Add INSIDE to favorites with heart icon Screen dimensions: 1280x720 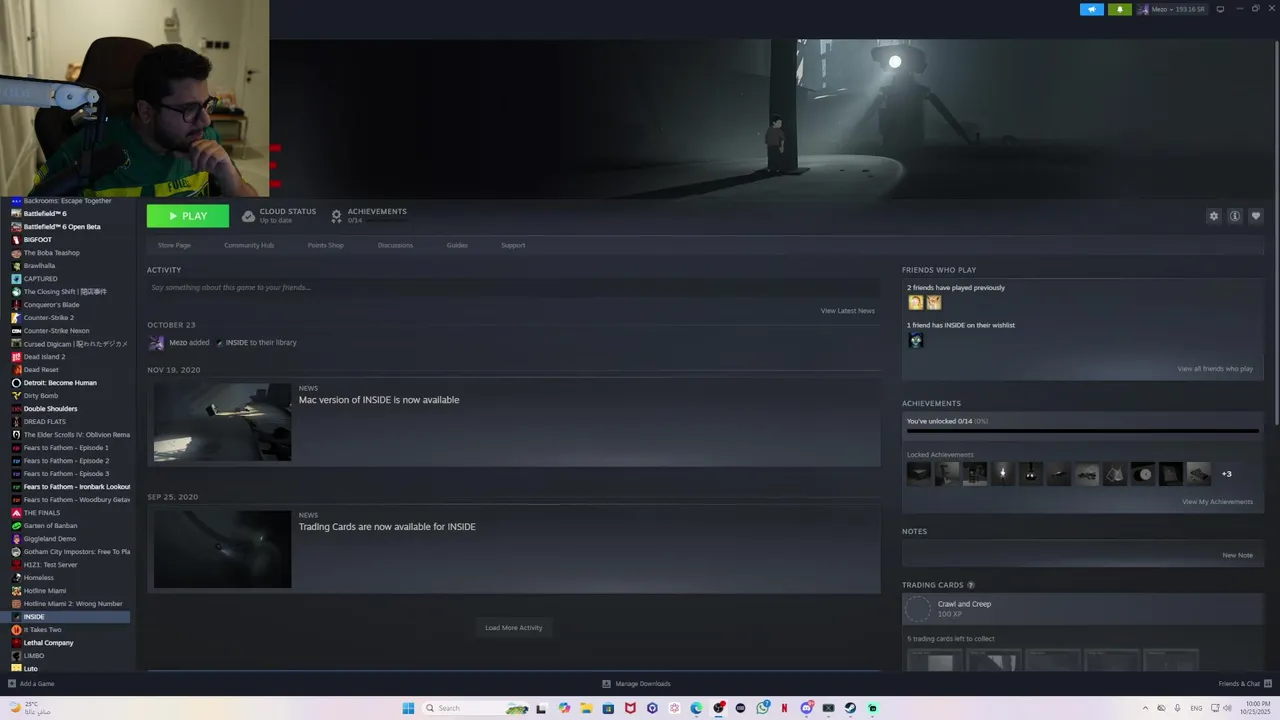pos(1256,216)
